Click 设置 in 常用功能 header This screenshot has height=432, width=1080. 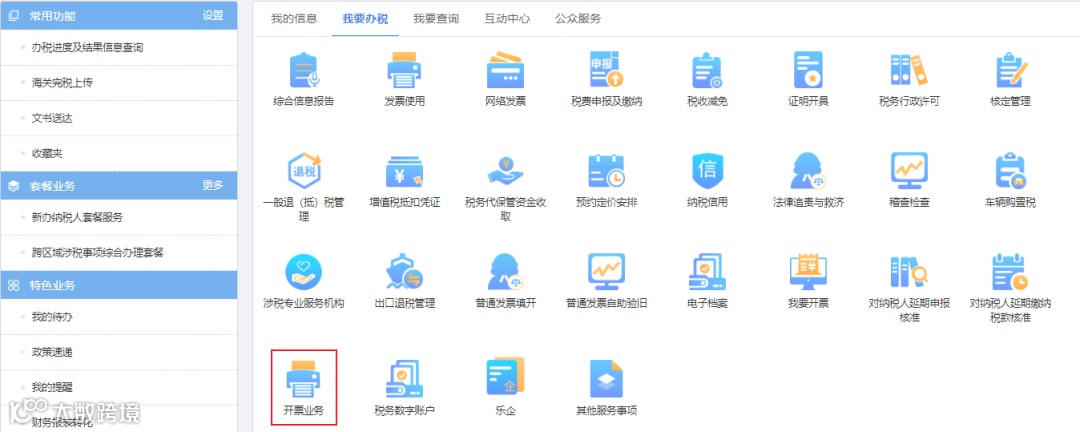point(213,15)
